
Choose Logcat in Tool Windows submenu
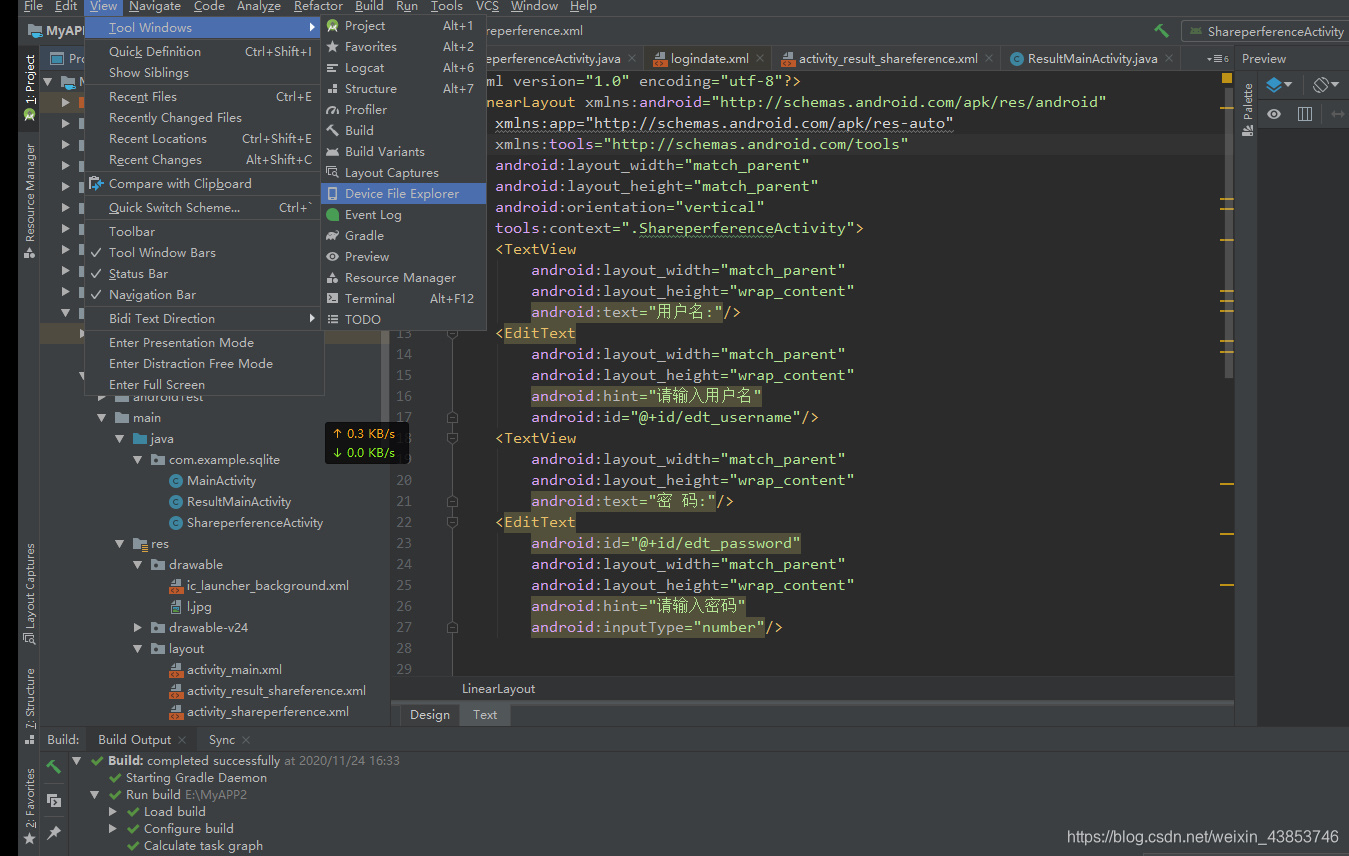[x=403, y=68]
